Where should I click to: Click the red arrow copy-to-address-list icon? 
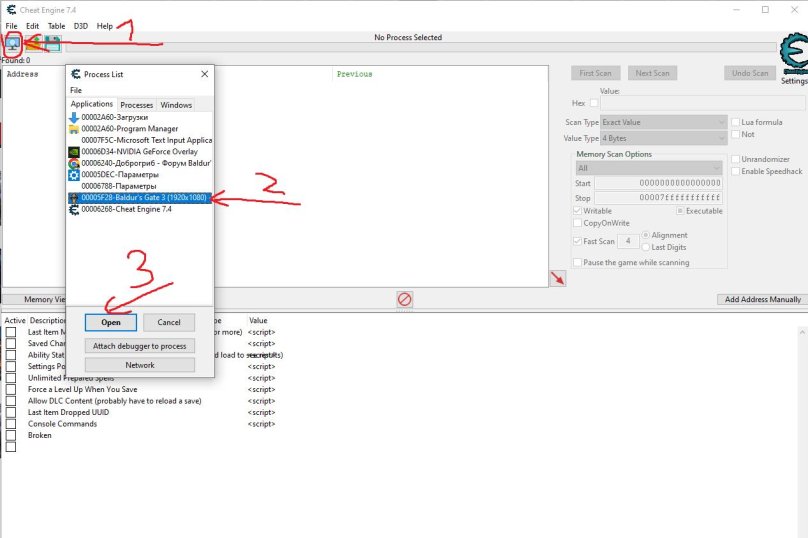coord(556,277)
